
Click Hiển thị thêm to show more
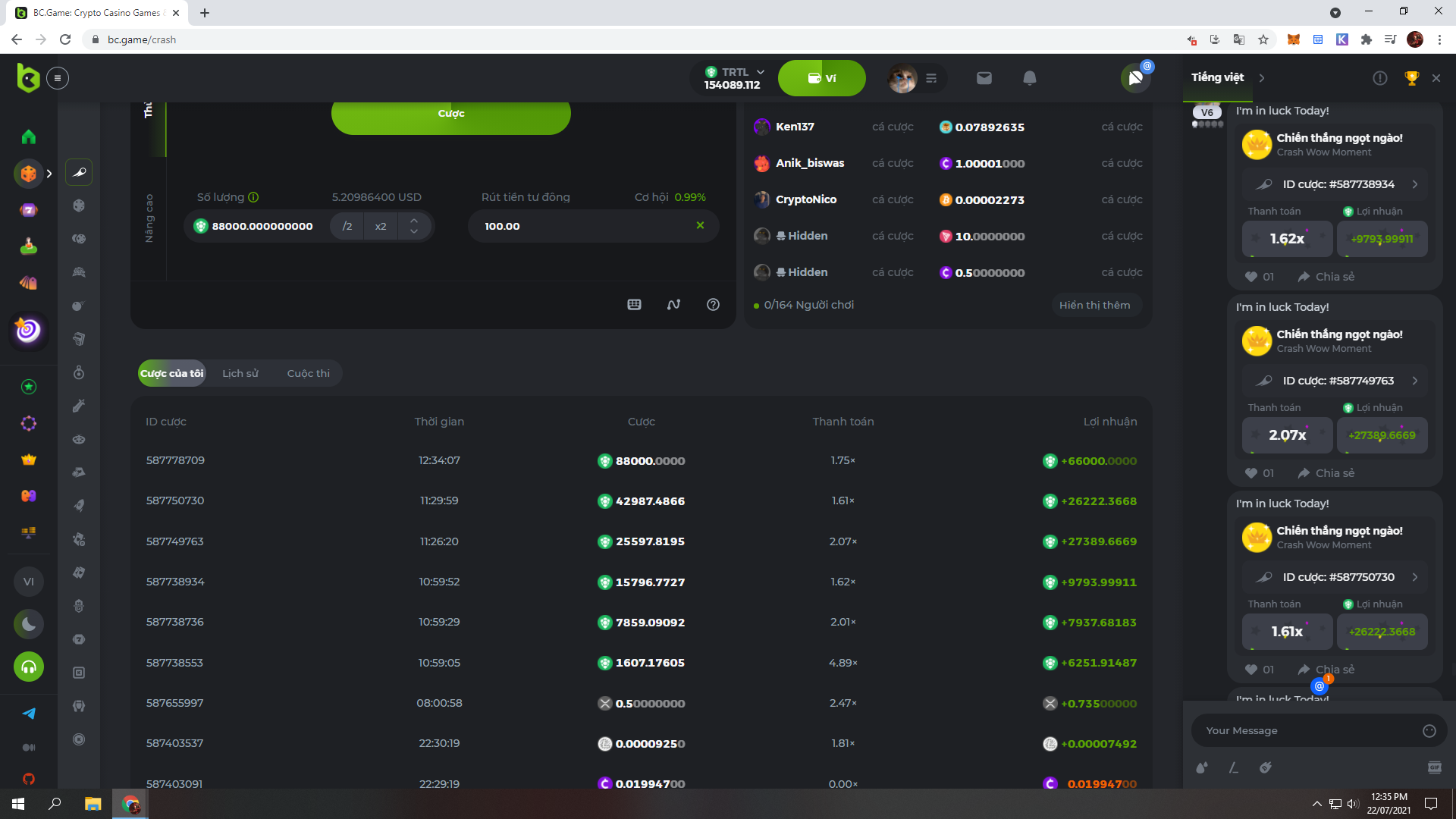[1094, 305]
